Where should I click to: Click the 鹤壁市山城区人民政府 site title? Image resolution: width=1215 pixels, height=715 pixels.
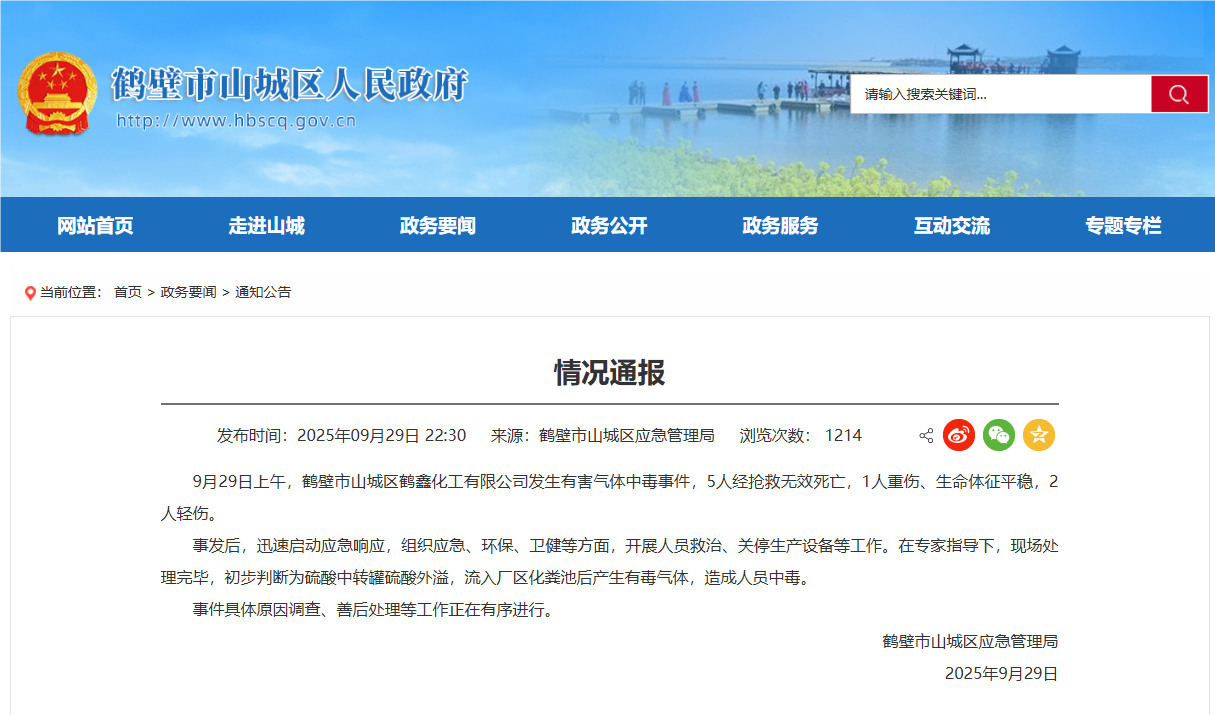coord(289,84)
